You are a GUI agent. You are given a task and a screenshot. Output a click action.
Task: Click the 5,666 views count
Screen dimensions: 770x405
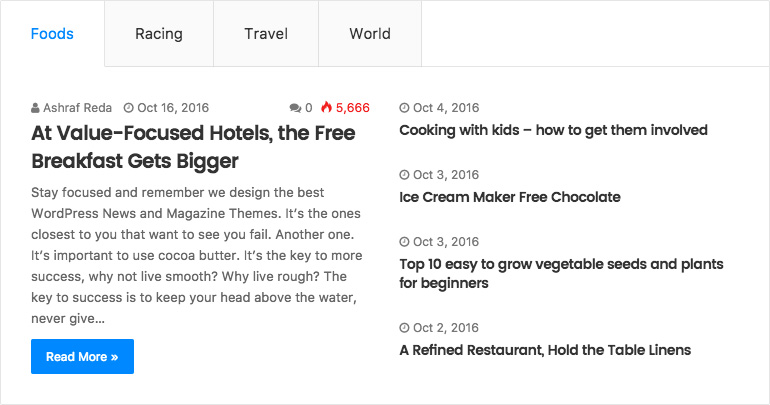353,108
